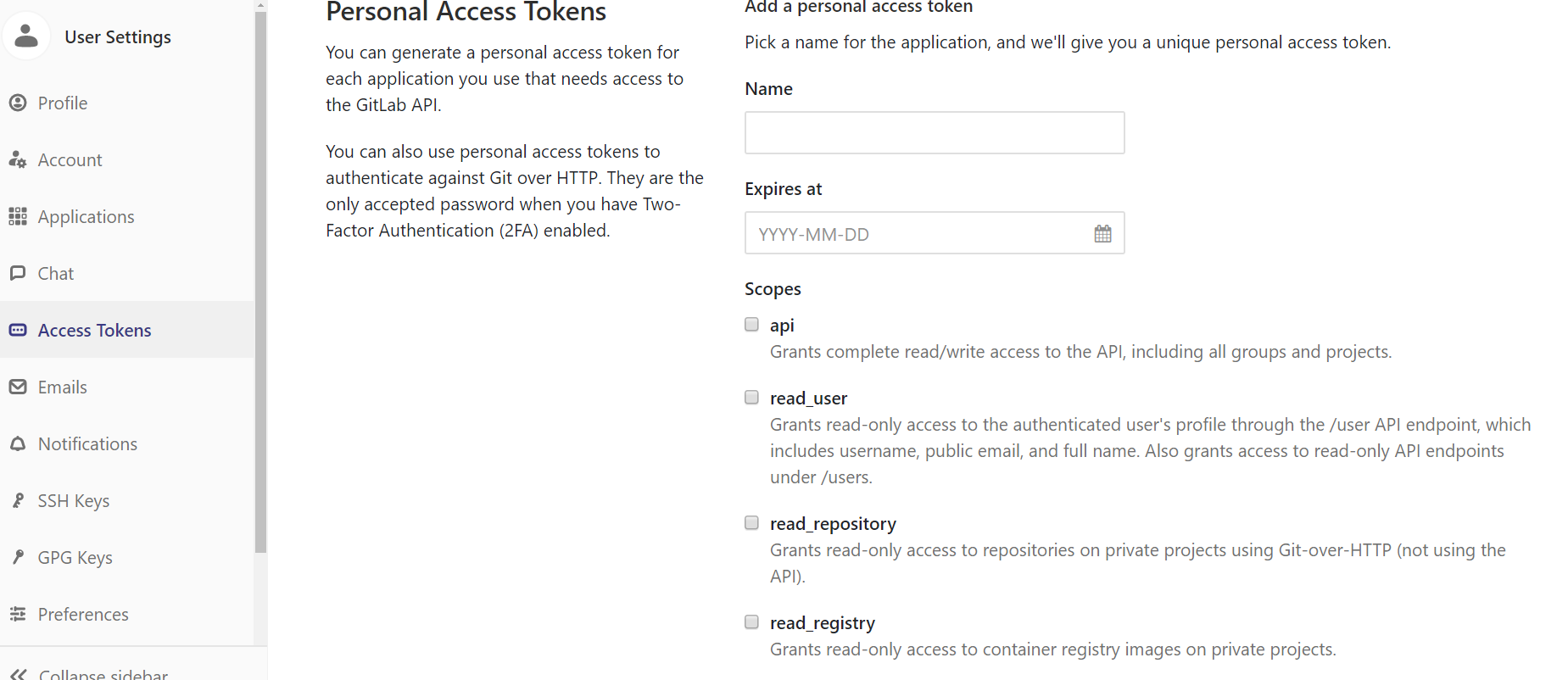Click the user avatar icon in sidebar
The height and width of the screenshot is (680, 1568).
pyautogui.click(x=25, y=35)
